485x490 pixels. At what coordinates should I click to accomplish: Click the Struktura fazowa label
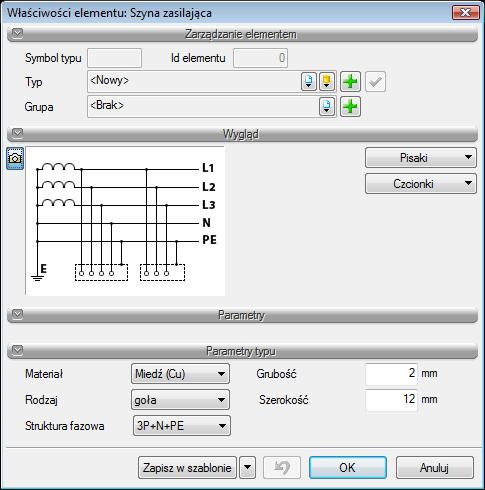point(65,426)
